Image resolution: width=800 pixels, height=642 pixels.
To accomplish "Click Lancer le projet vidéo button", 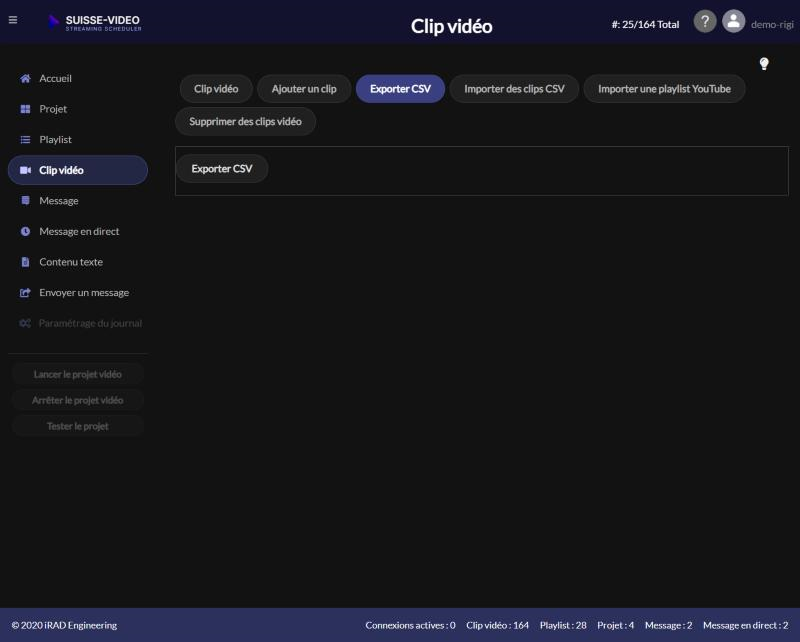I will pyautogui.click(x=78, y=375).
